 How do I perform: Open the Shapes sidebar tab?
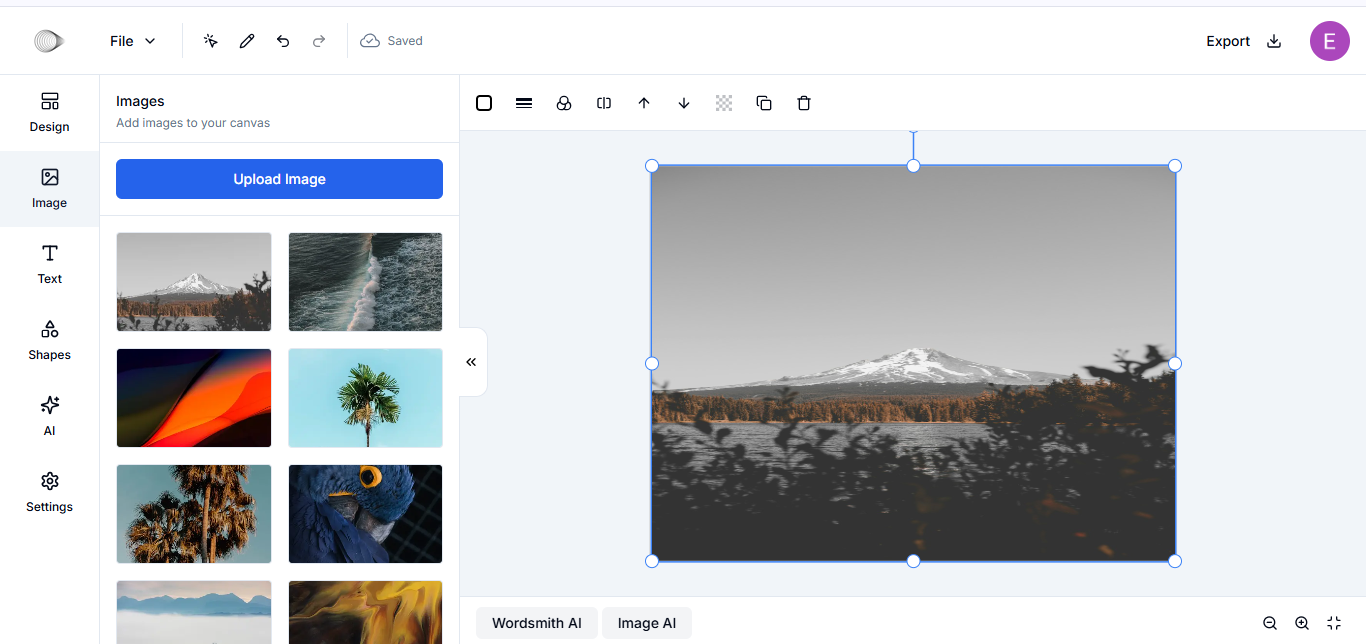coord(49,341)
